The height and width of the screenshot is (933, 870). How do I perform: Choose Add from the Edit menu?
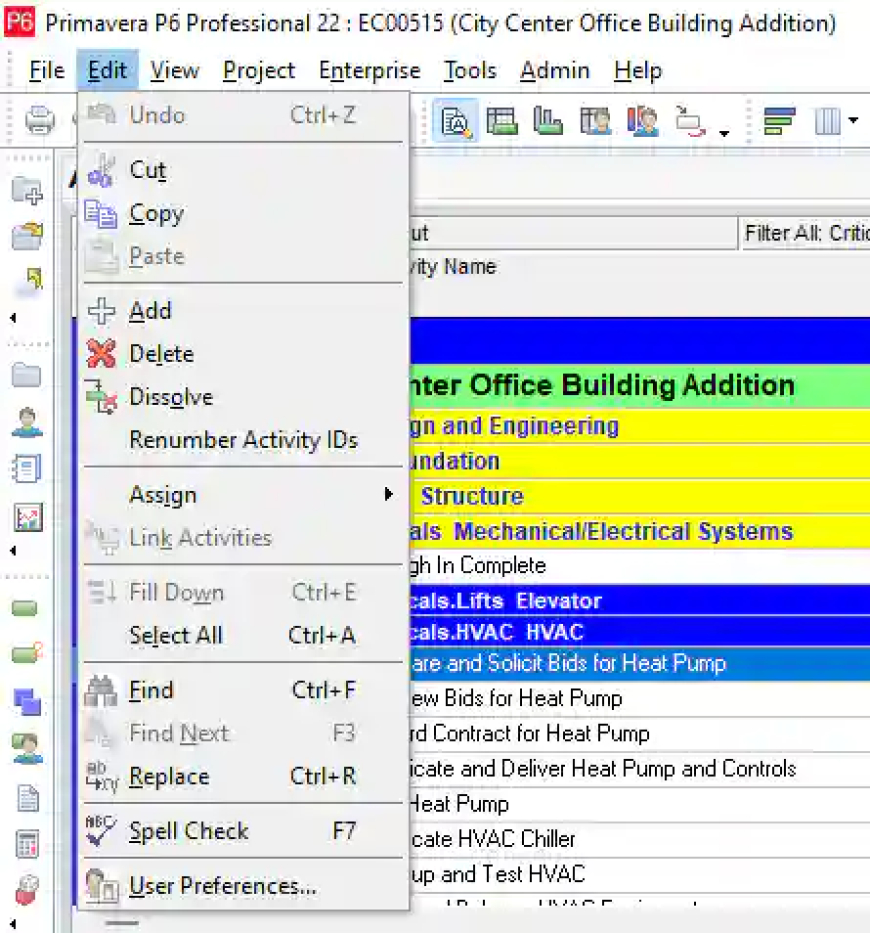pos(243,311)
